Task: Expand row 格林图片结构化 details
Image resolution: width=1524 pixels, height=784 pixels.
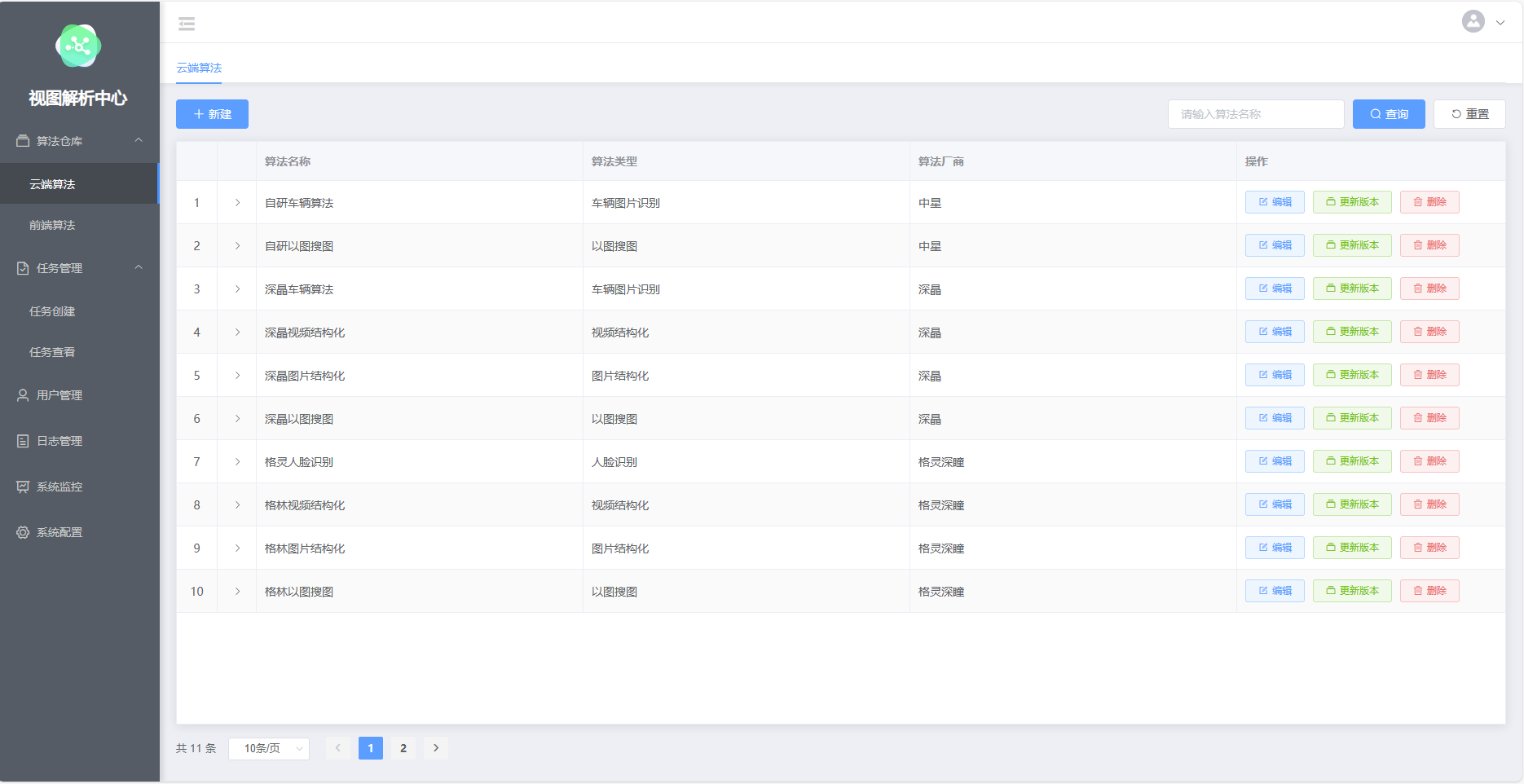Action: pos(237,548)
